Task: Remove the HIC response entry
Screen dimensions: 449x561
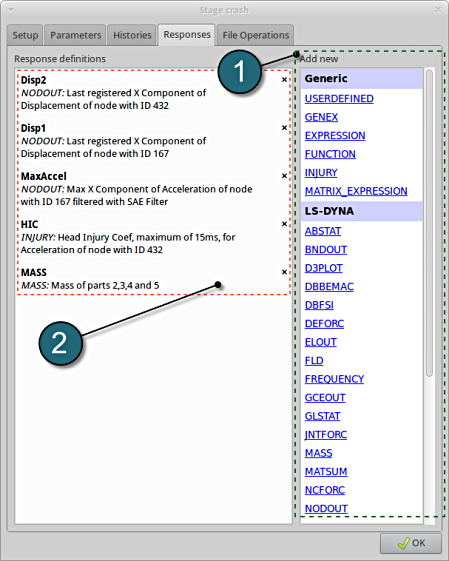Action: pyautogui.click(x=284, y=224)
